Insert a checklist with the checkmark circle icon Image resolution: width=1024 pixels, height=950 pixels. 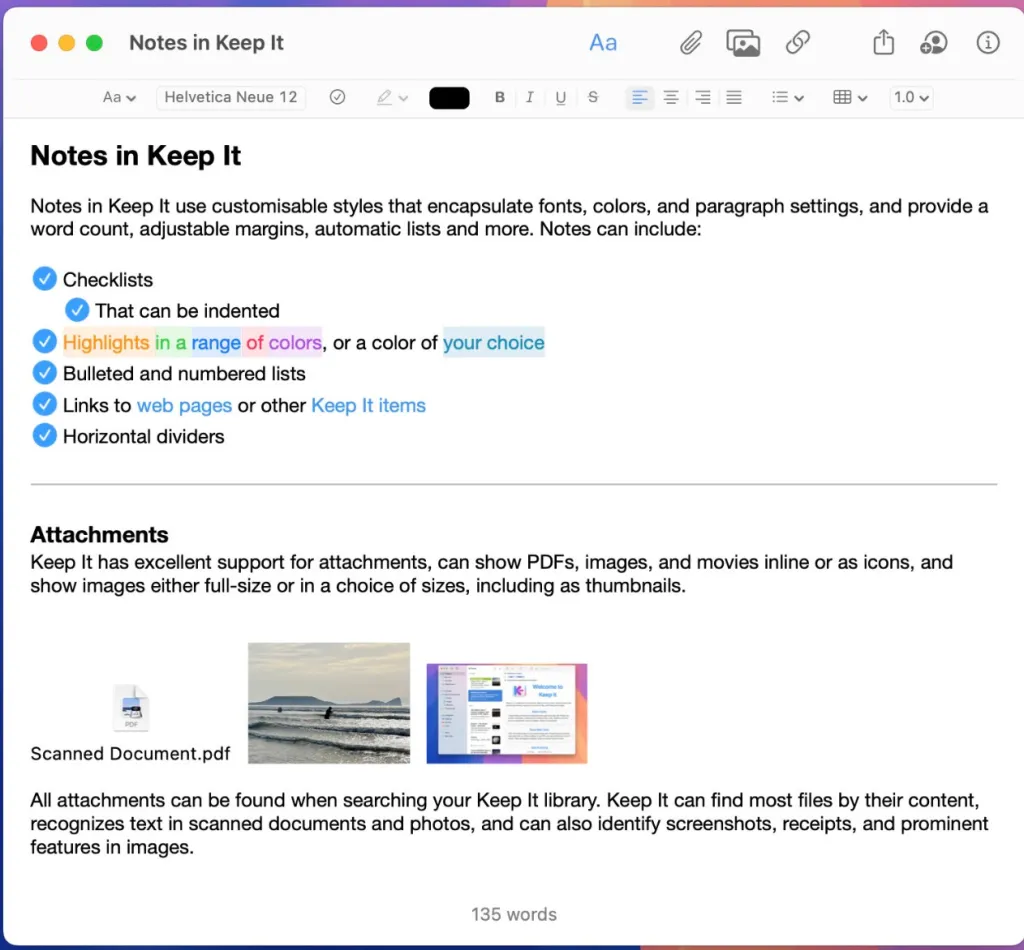(337, 97)
